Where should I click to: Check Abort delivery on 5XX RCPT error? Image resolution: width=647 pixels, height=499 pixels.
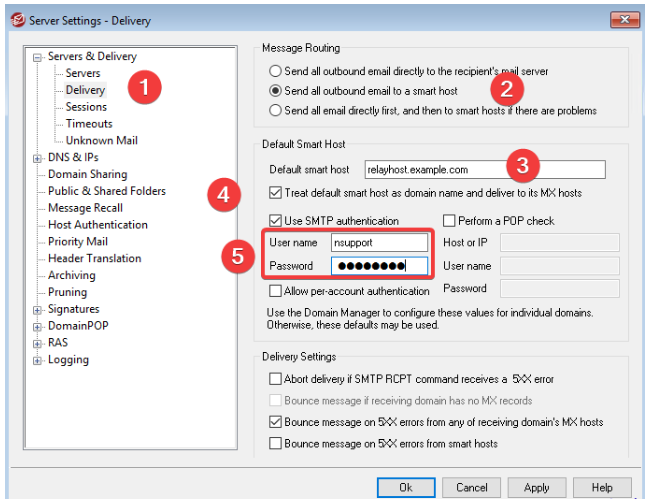275,379
